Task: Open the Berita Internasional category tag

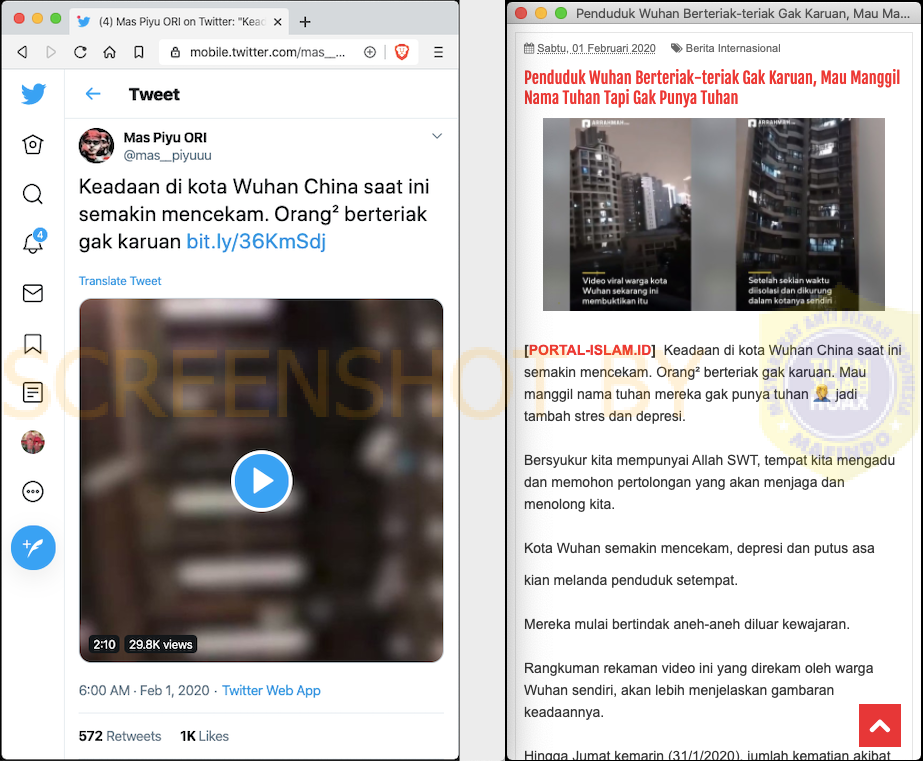Action: pos(733,48)
